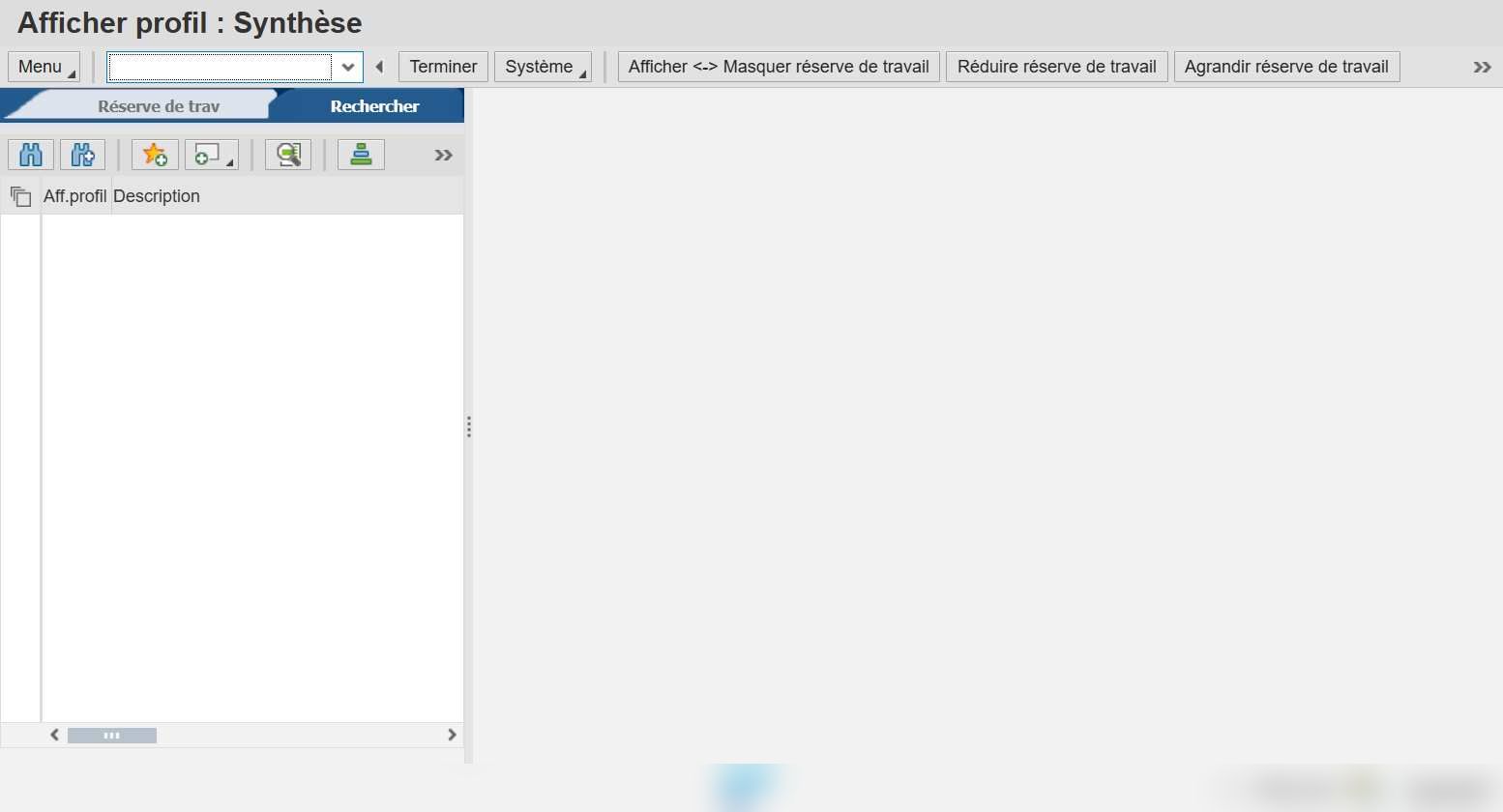Expand main toolbar overflow chevron
1503x812 pixels.
coord(1482,67)
